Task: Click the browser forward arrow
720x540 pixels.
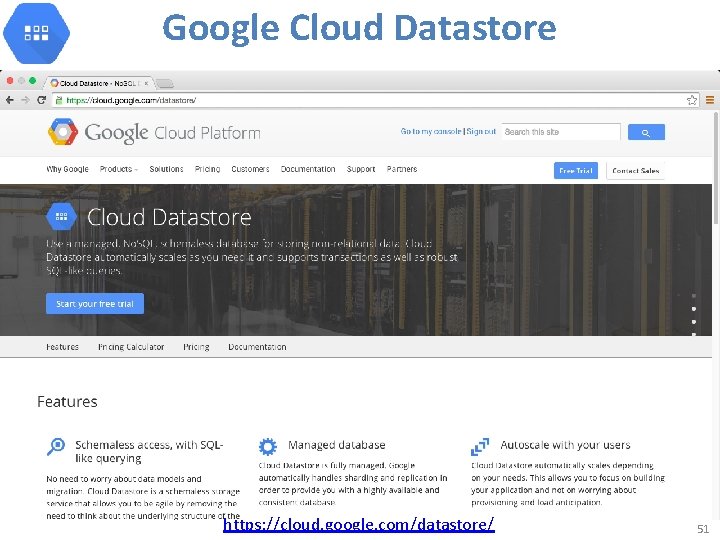Action: coord(25,100)
